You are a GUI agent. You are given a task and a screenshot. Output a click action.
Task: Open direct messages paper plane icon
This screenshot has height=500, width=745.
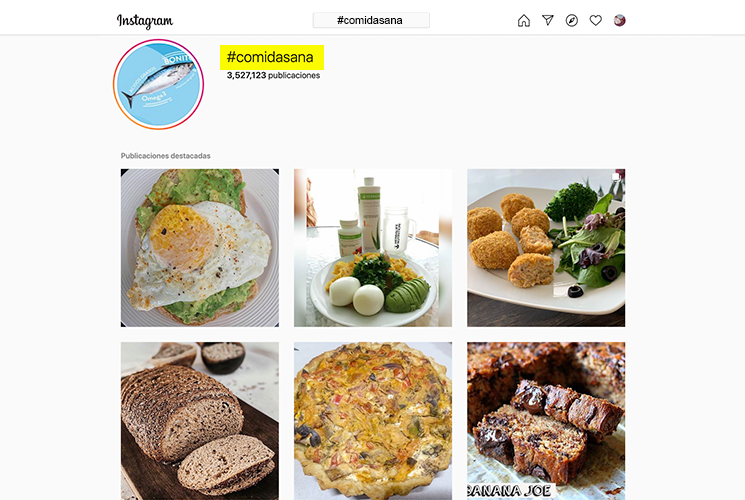548,20
